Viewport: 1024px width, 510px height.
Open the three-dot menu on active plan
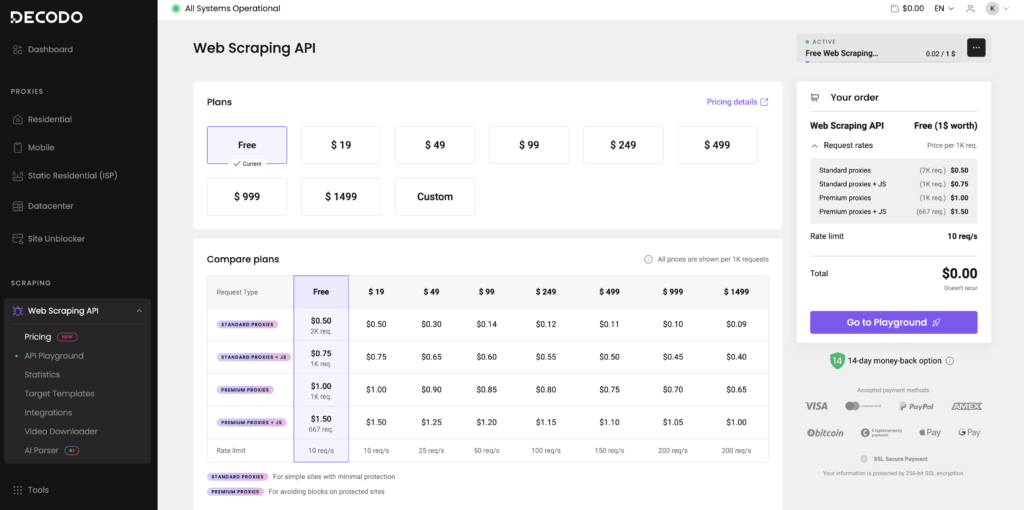[x=976, y=48]
